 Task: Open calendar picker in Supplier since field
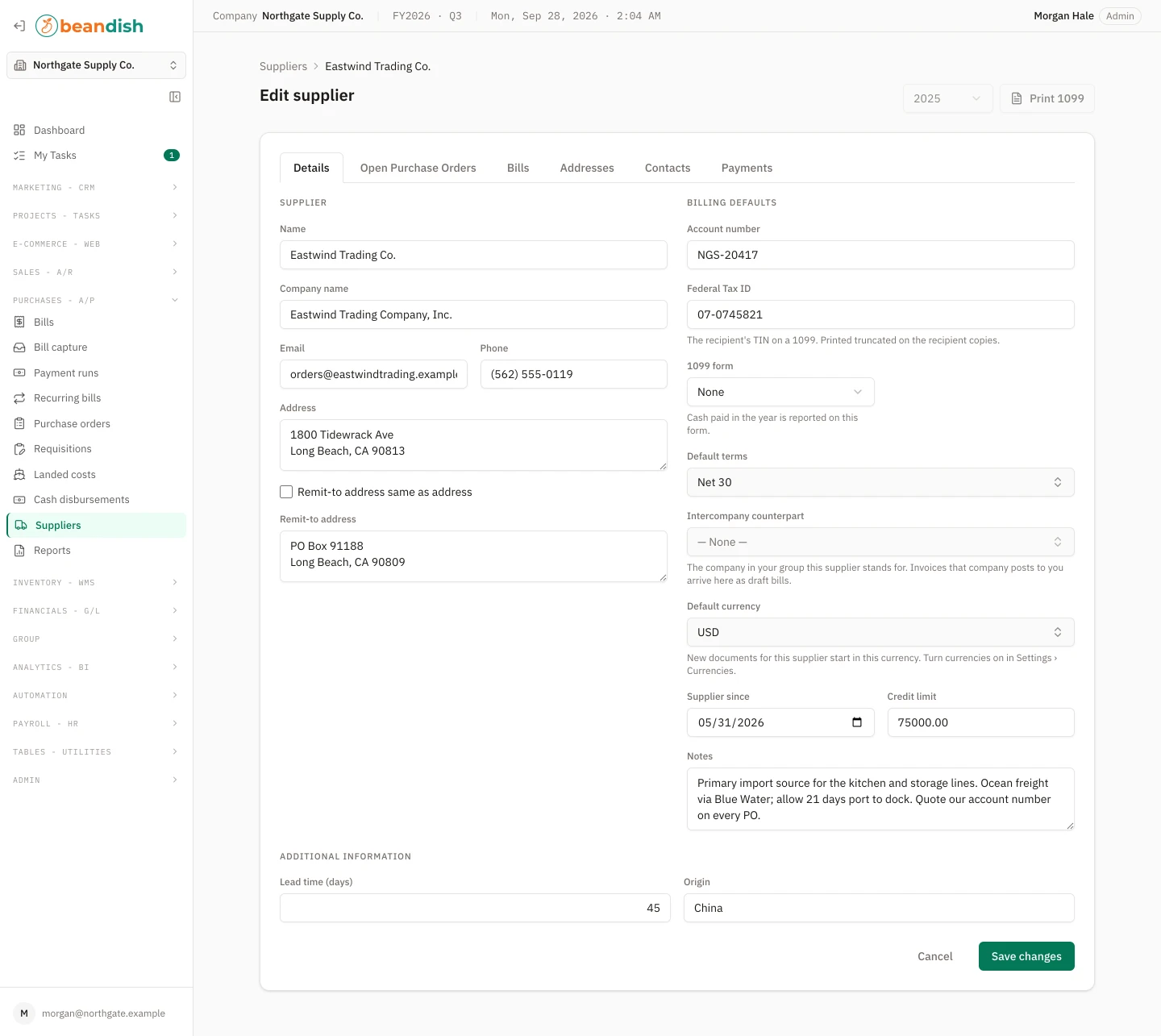point(857,722)
